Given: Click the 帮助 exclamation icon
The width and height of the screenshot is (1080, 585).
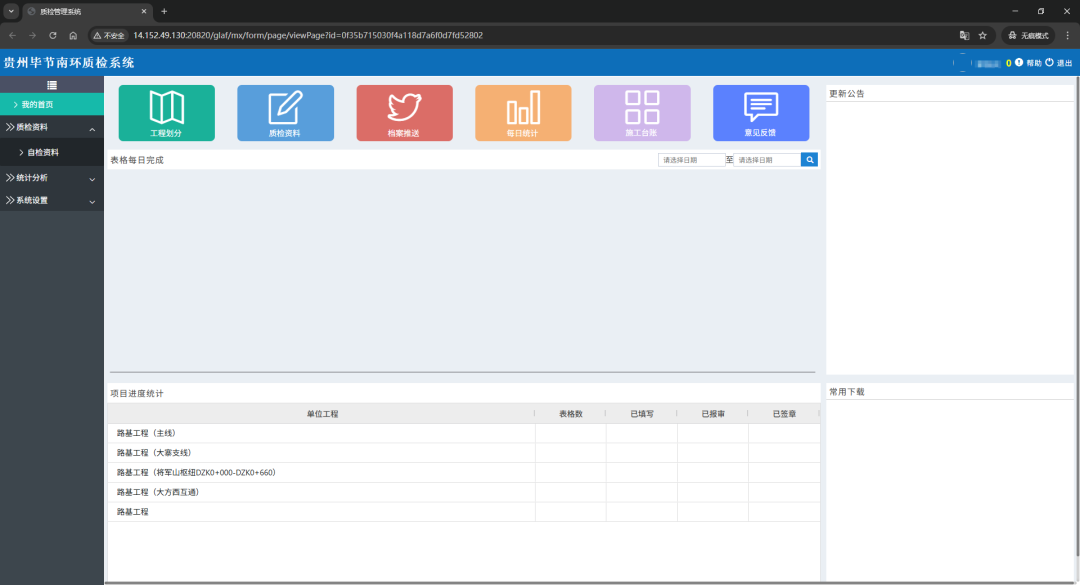Looking at the screenshot, I should [x=1019, y=63].
